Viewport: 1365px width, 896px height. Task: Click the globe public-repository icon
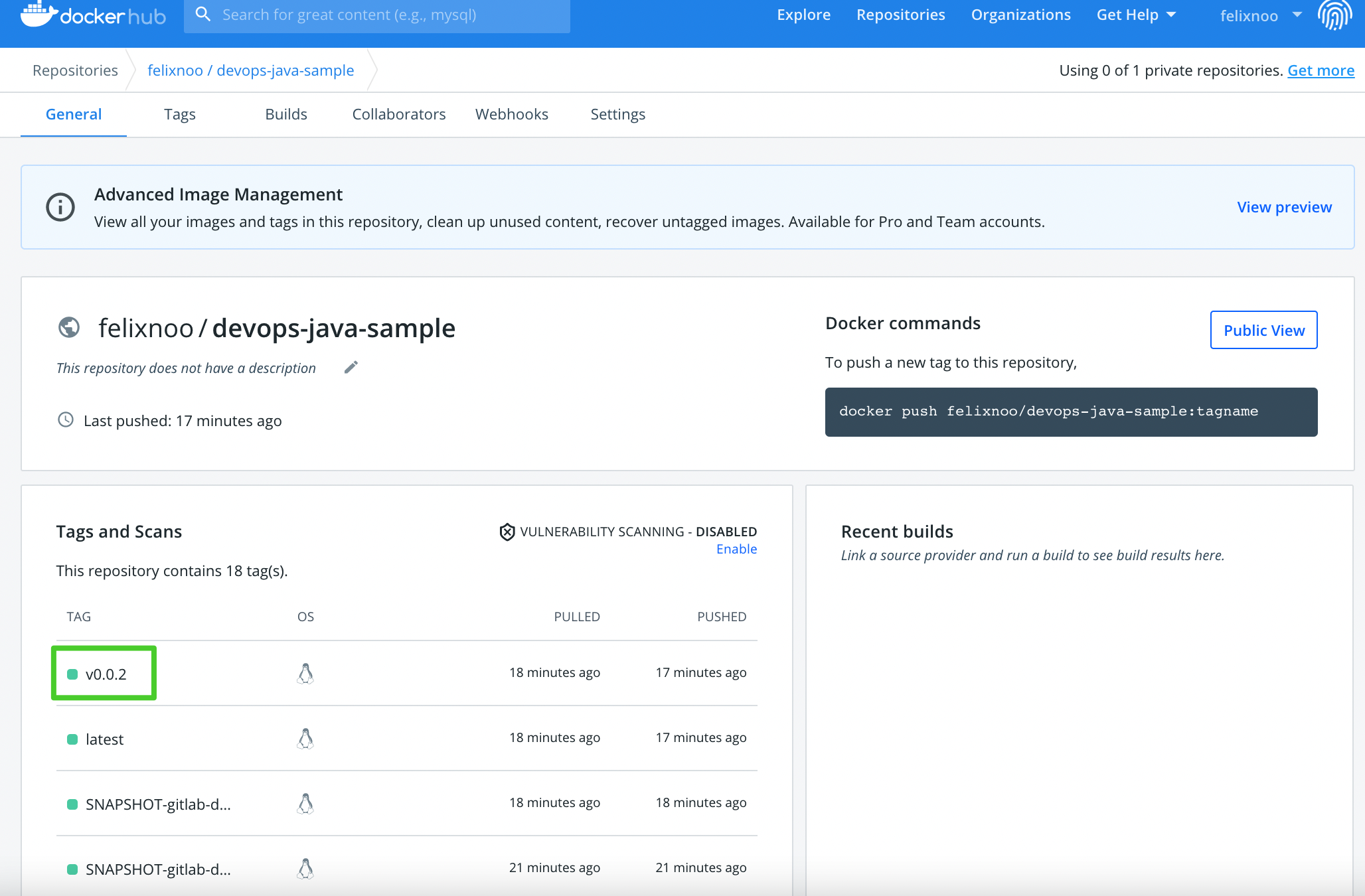[x=69, y=327]
